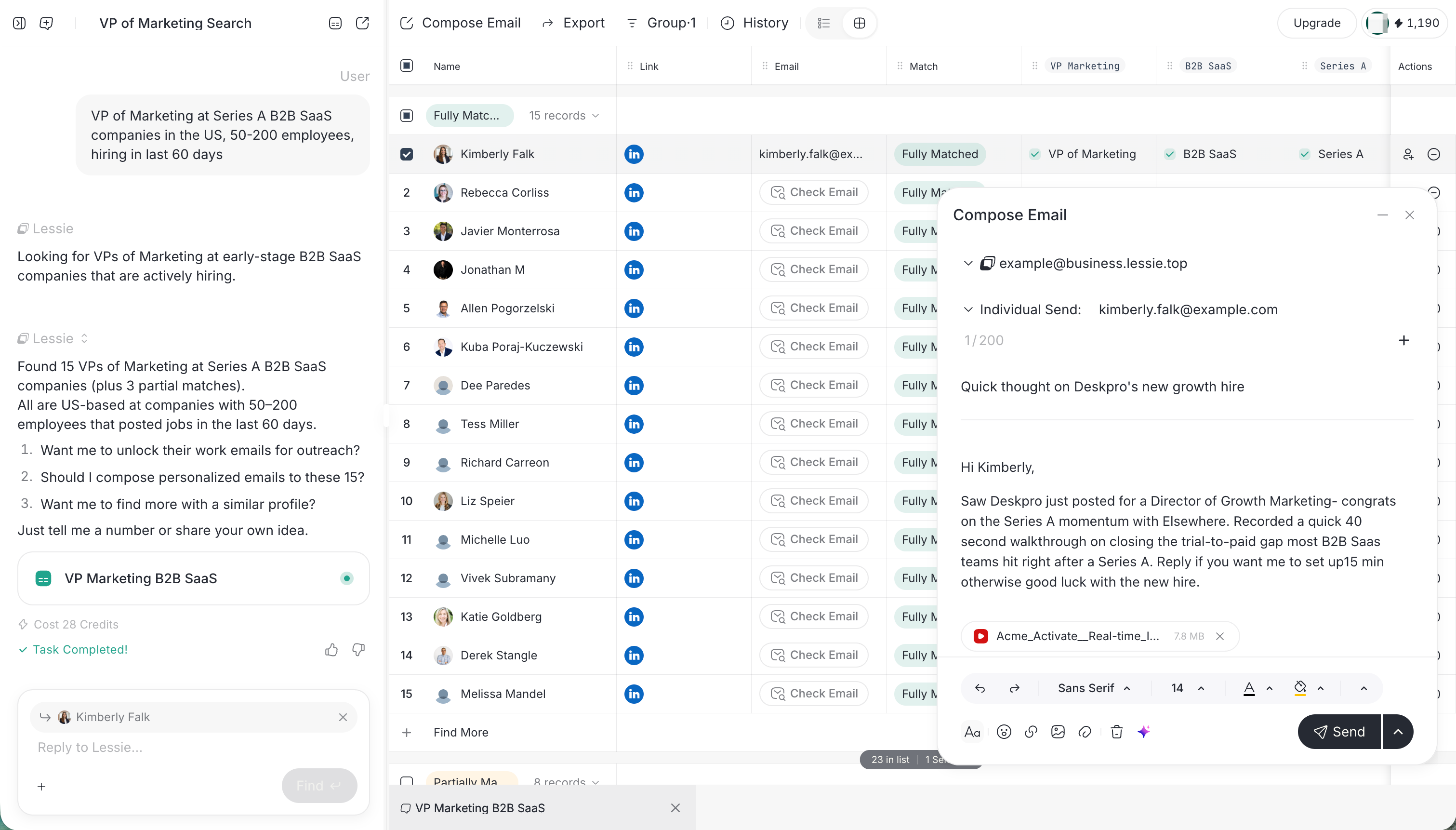The height and width of the screenshot is (830, 1456).
Task: Open the credits balance 1,190 account chip
Action: [x=1404, y=23]
